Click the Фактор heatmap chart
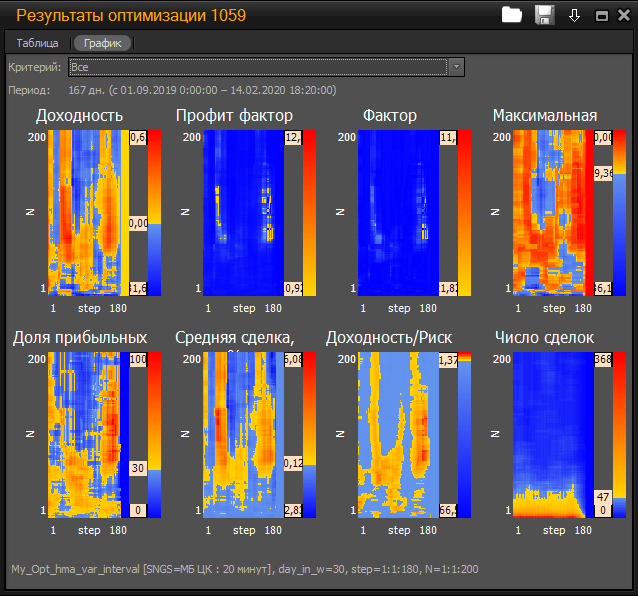Screen dimensions: 638x596 tap(397, 212)
